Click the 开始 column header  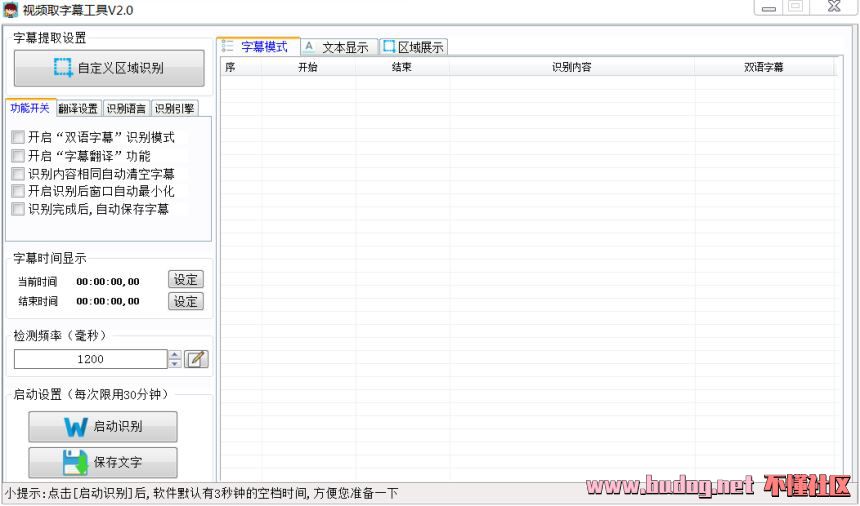(308, 67)
